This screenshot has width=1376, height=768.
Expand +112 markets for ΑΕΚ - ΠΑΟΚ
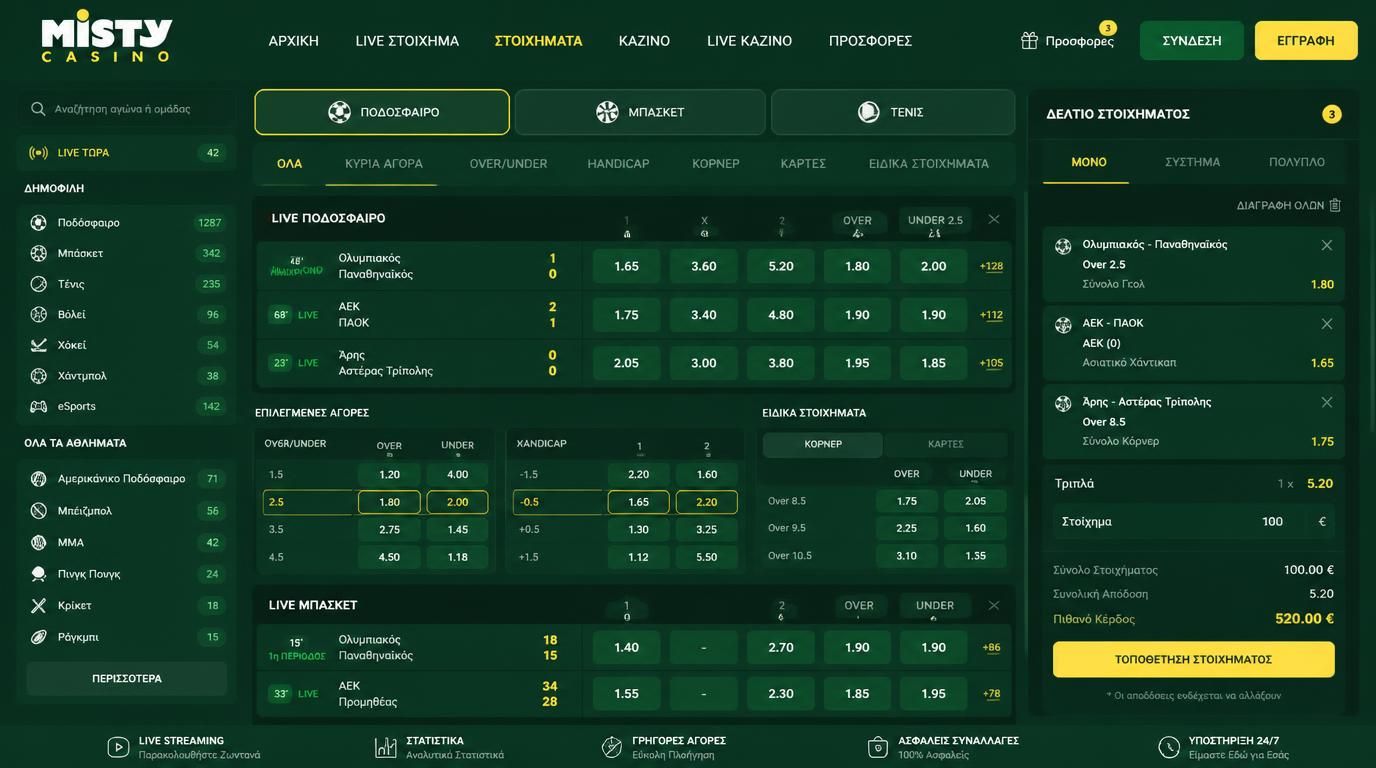(x=991, y=315)
